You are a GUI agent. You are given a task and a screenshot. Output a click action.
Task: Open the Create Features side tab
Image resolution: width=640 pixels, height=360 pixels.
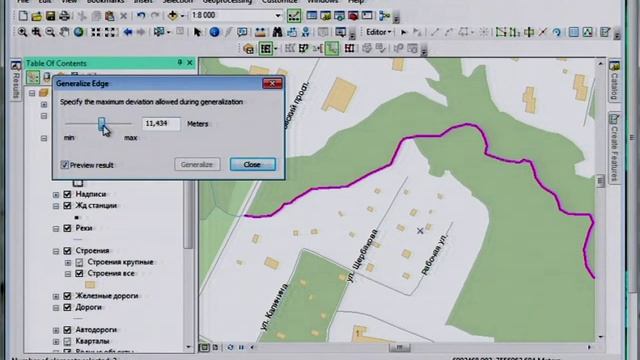tap(614, 147)
